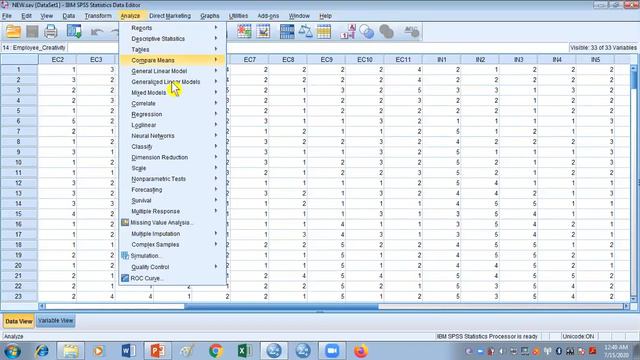The width and height of the screenshot is (640, 360).
Task: Open PowerPoint from the taskbar
Action: coord(158,351)
